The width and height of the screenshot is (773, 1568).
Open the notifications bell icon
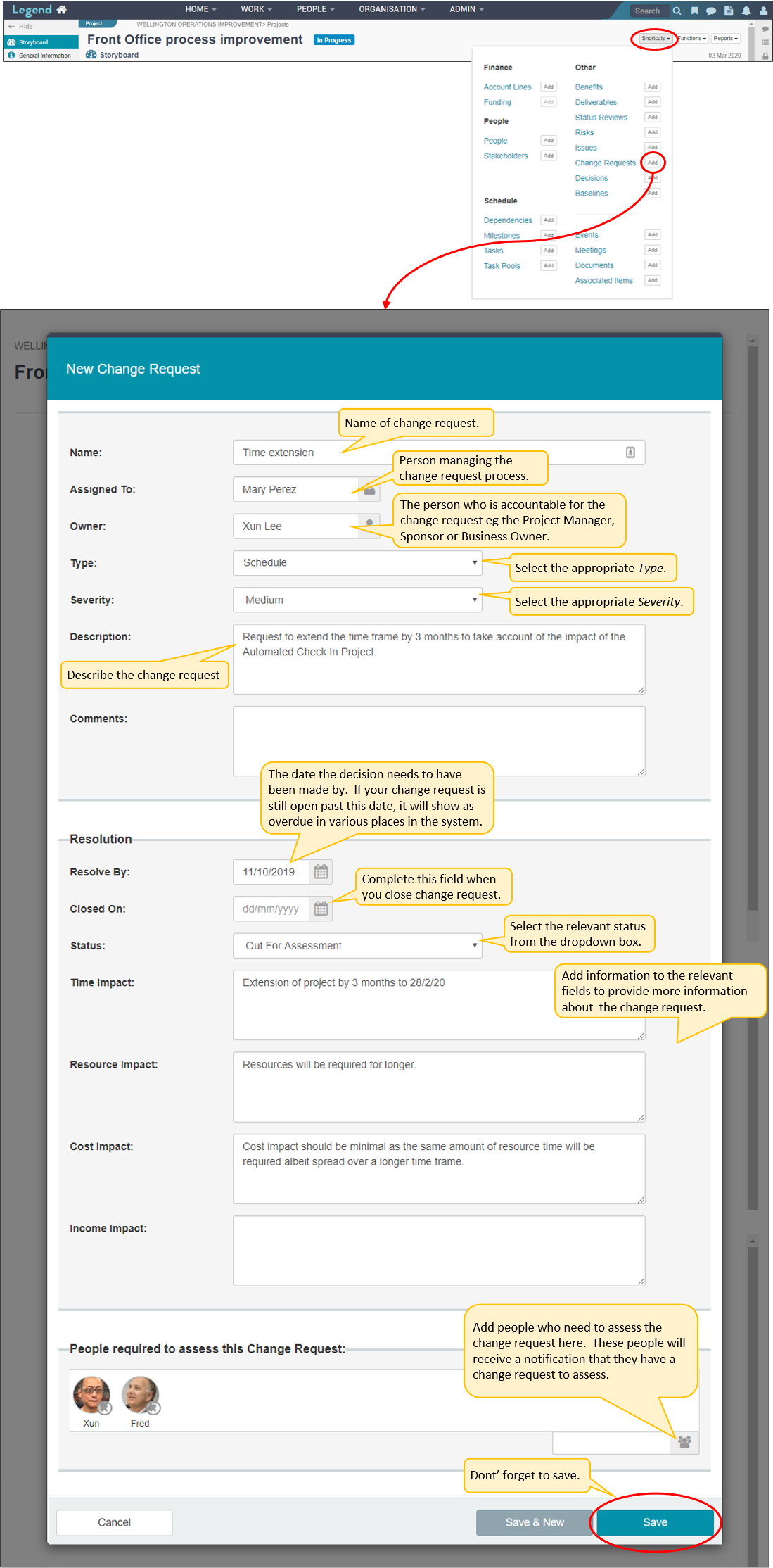click(x=746, y=11)
